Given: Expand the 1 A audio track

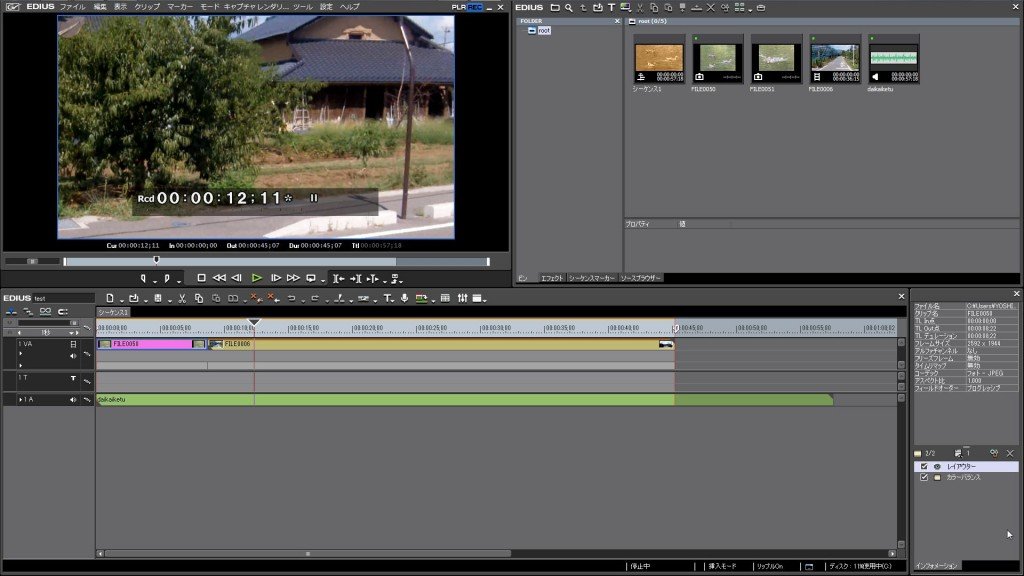Looking at the screenshot, I should click(x=21, y=400).
